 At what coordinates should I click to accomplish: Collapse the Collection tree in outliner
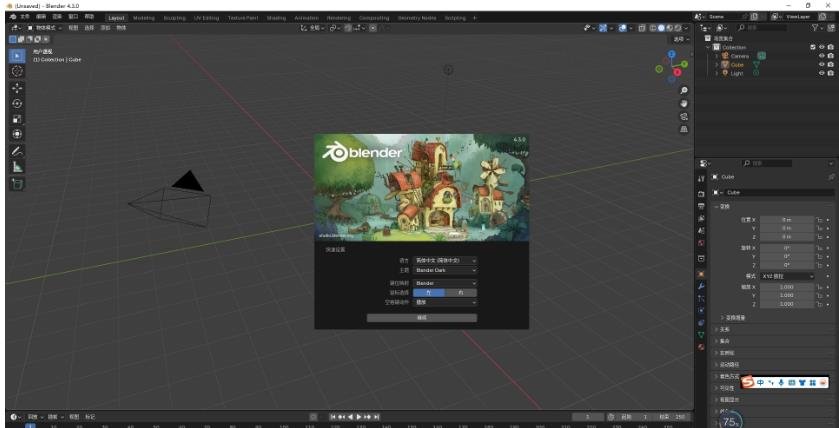(708, 47)
